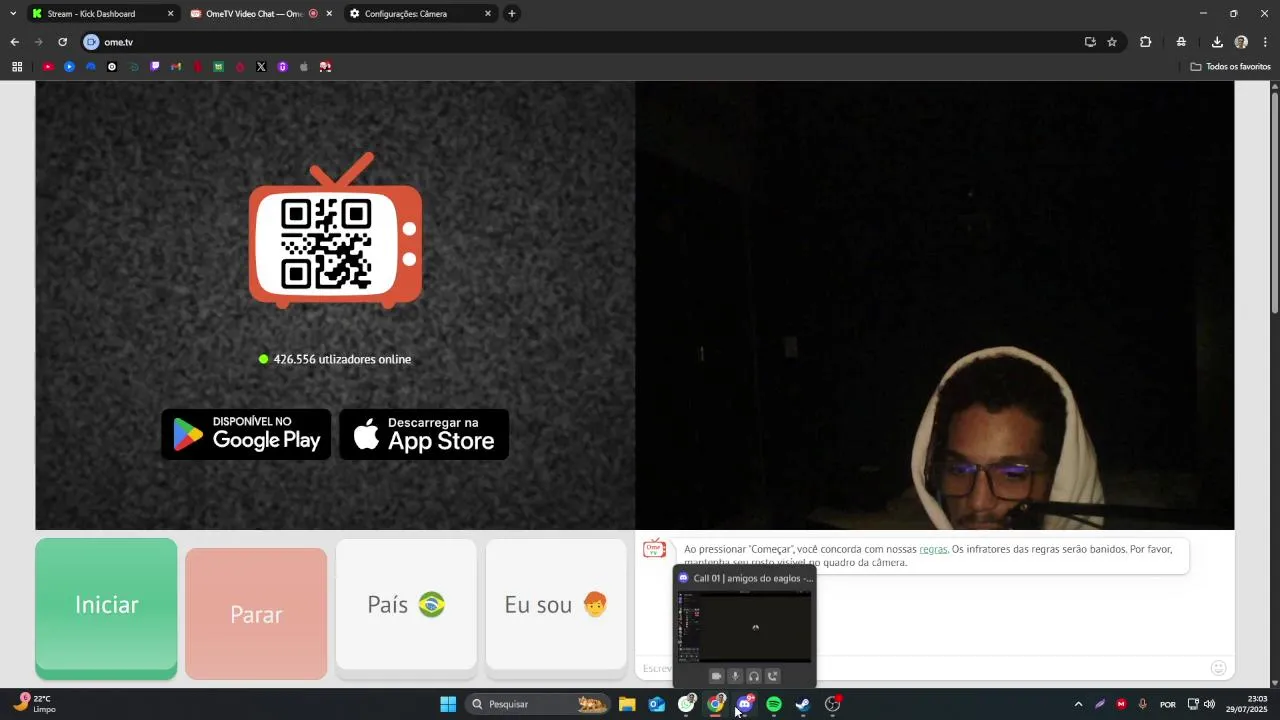Open Outlook from the taskbar
This screenshot has width=1280, height=720.
click(x=657, y=704)
